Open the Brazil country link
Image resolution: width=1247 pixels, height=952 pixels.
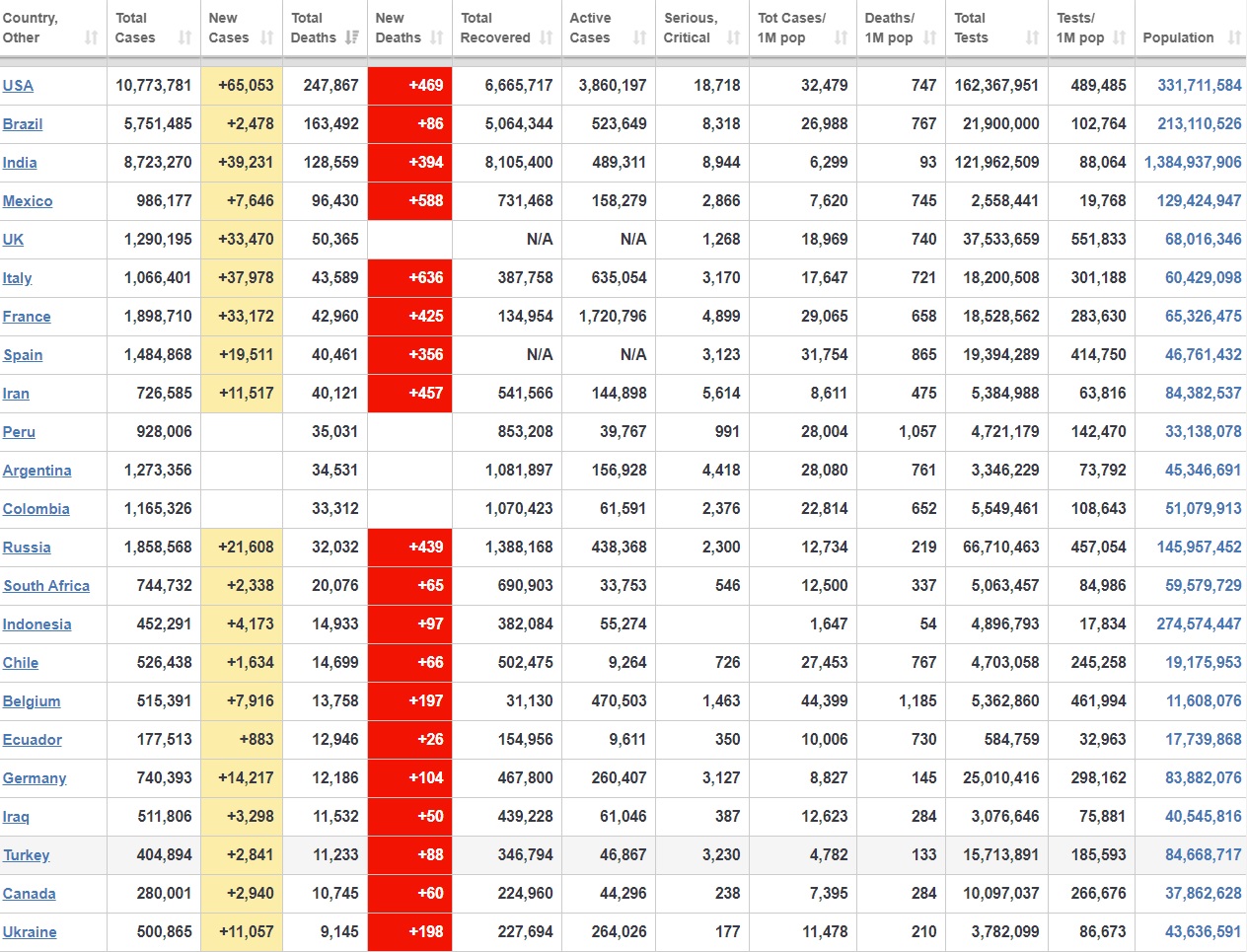[x=23, y=124]
